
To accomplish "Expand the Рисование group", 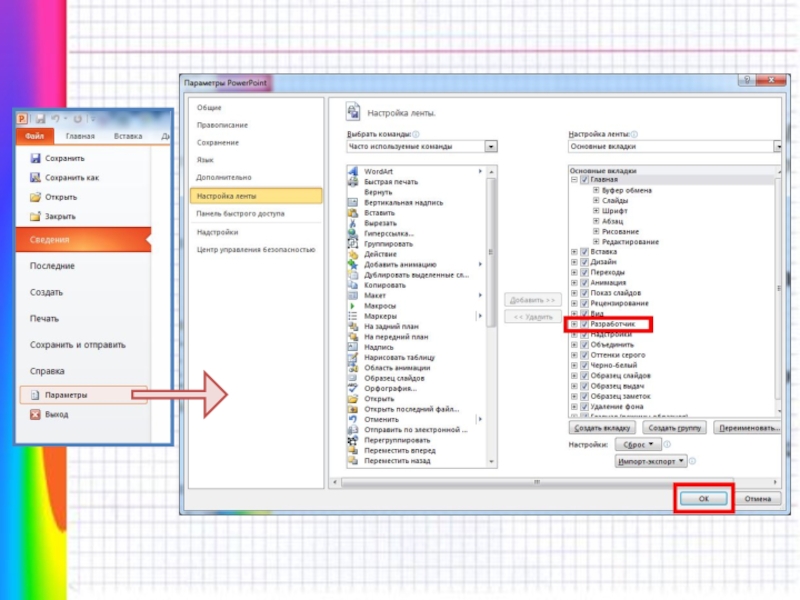I will [595, 231].
